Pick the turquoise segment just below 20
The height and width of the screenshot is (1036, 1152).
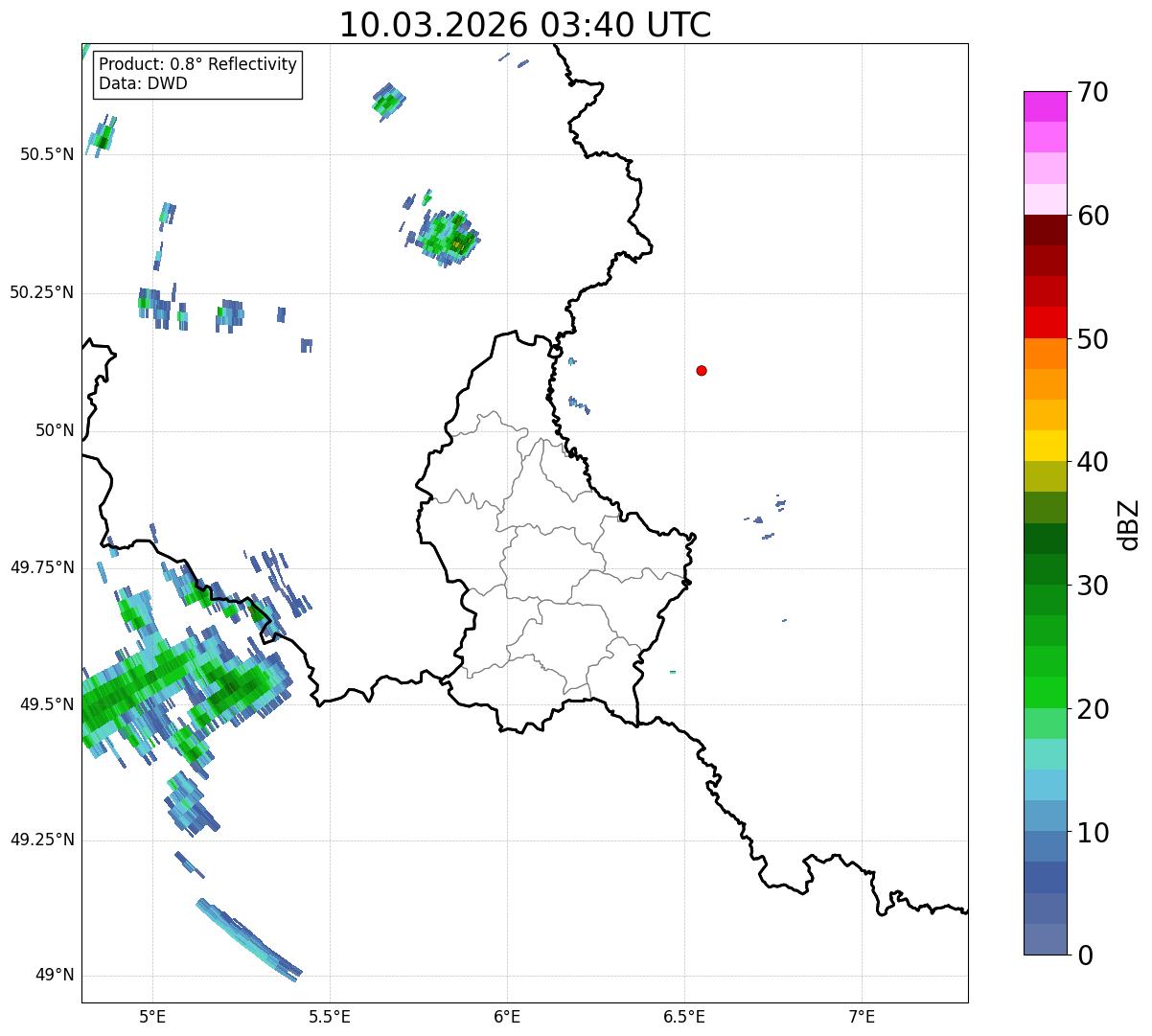click(1046, 724)
